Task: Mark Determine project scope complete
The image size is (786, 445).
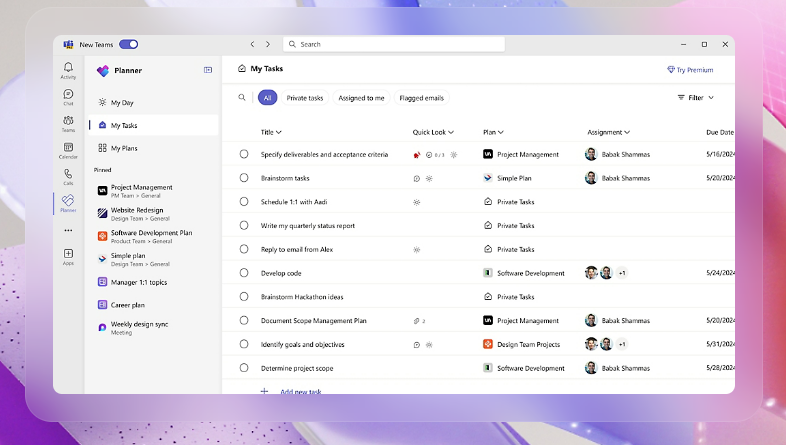Action: click(244, 368)
